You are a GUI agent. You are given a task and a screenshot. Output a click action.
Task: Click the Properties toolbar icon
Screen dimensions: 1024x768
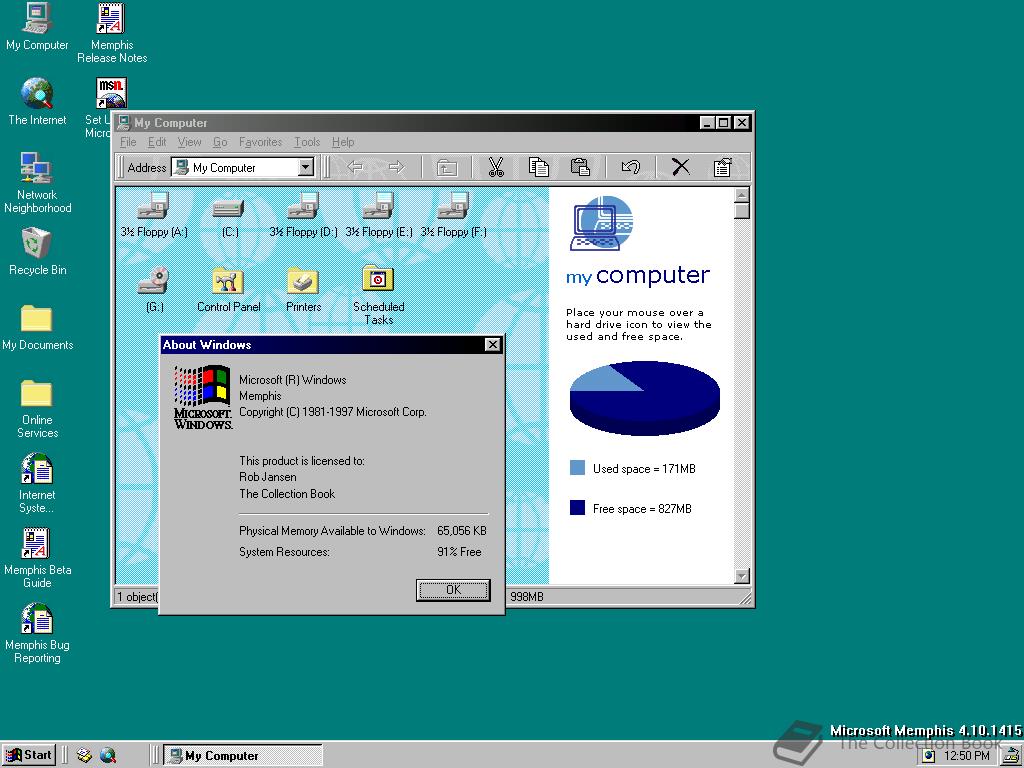[722, 167]
